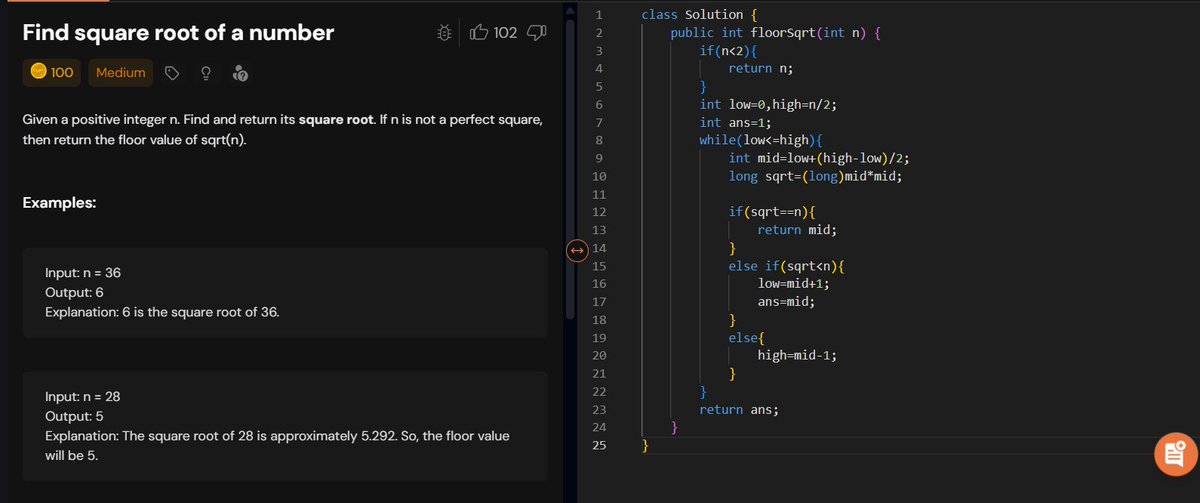The width and height of the screenshot is (1200, 503).
Task: Report a bug with the bug icon
Action: (x=447, y=33)
